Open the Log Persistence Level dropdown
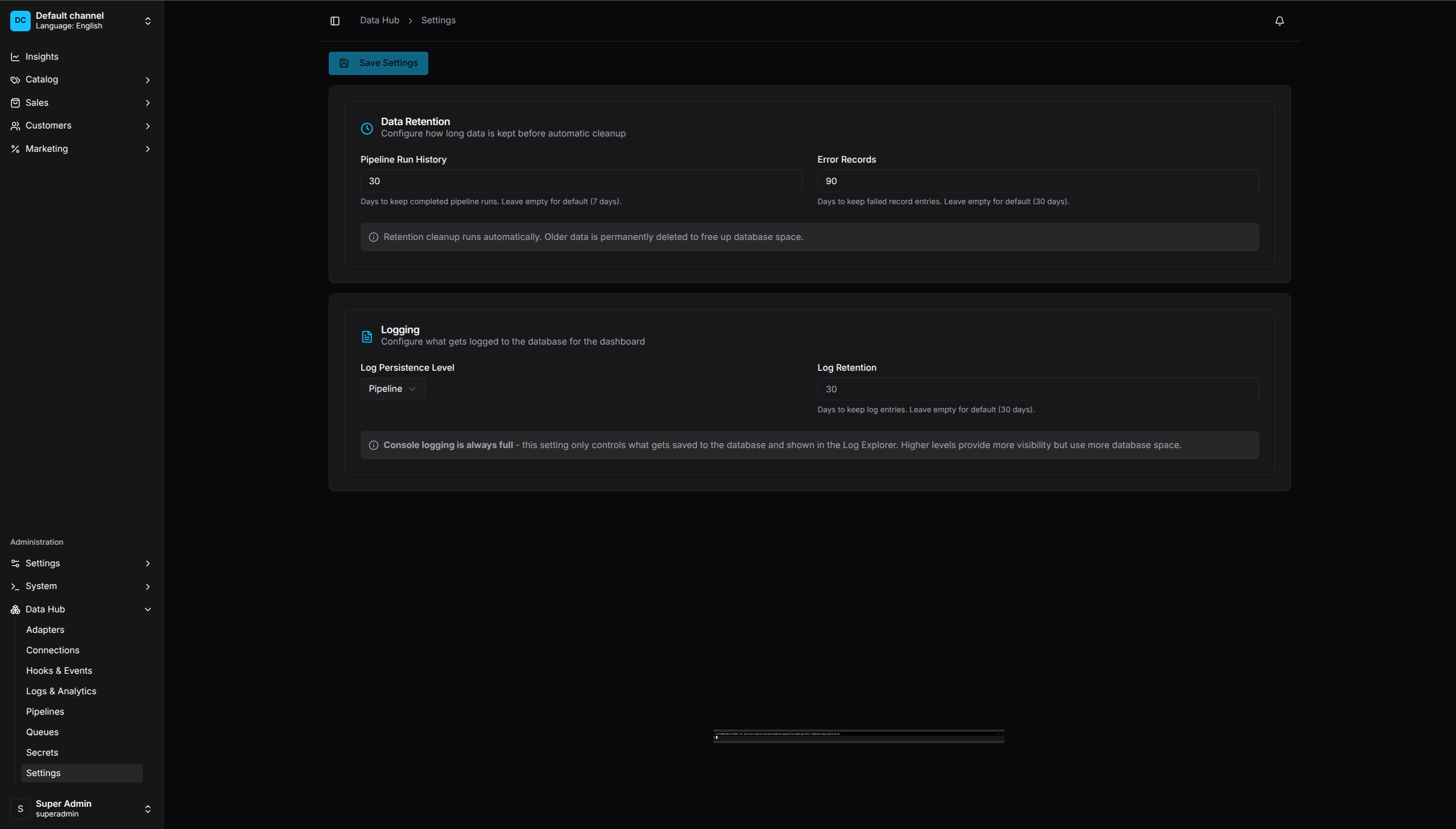 tap(392, 388)
